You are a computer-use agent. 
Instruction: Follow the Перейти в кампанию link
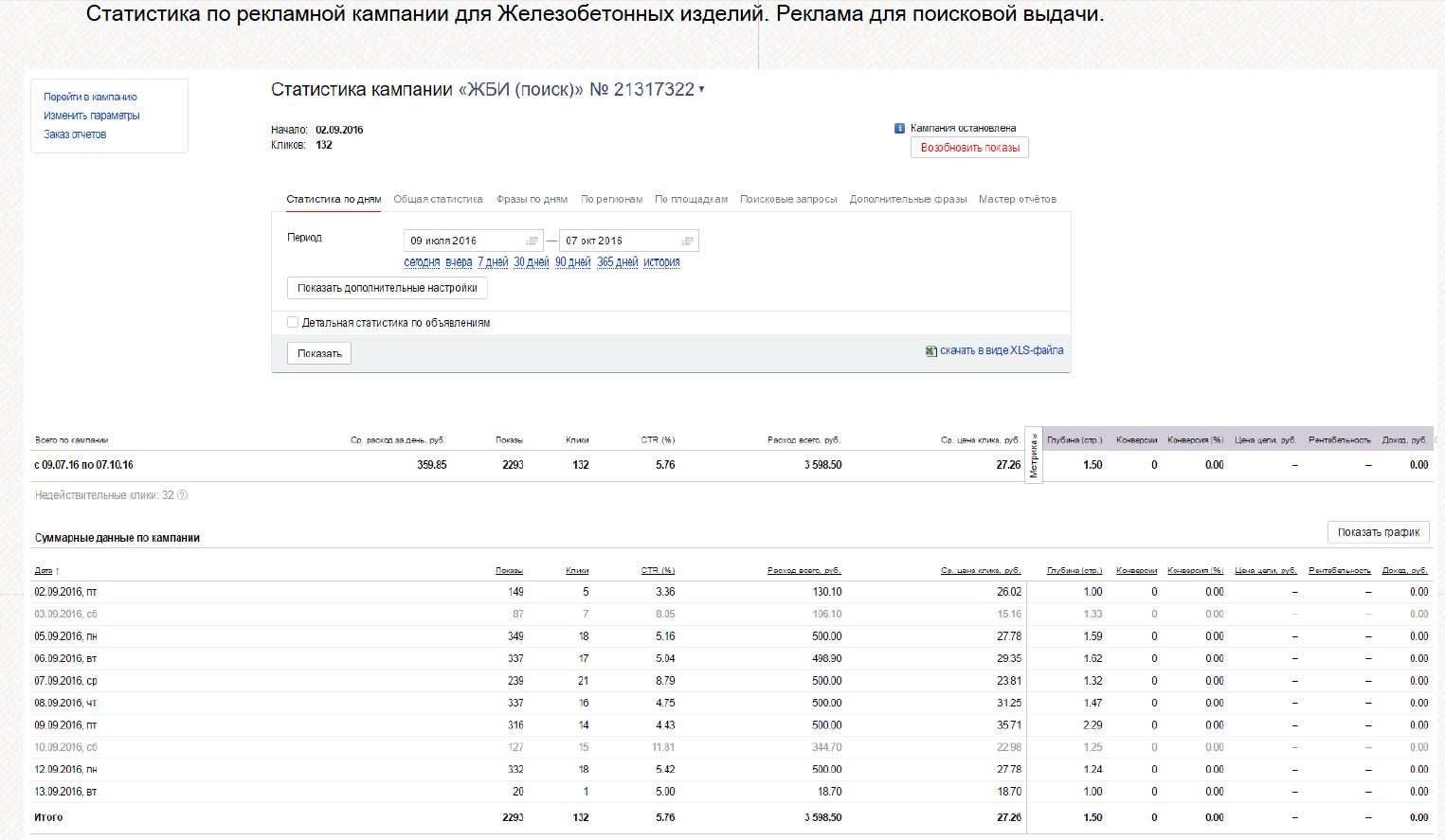(x=90, y=97)
